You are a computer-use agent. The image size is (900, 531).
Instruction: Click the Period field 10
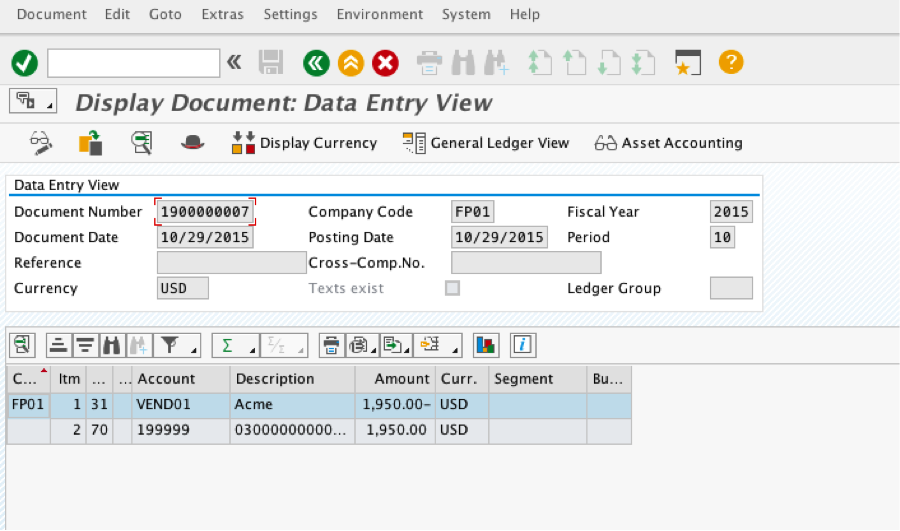click(x=722, y=237)
